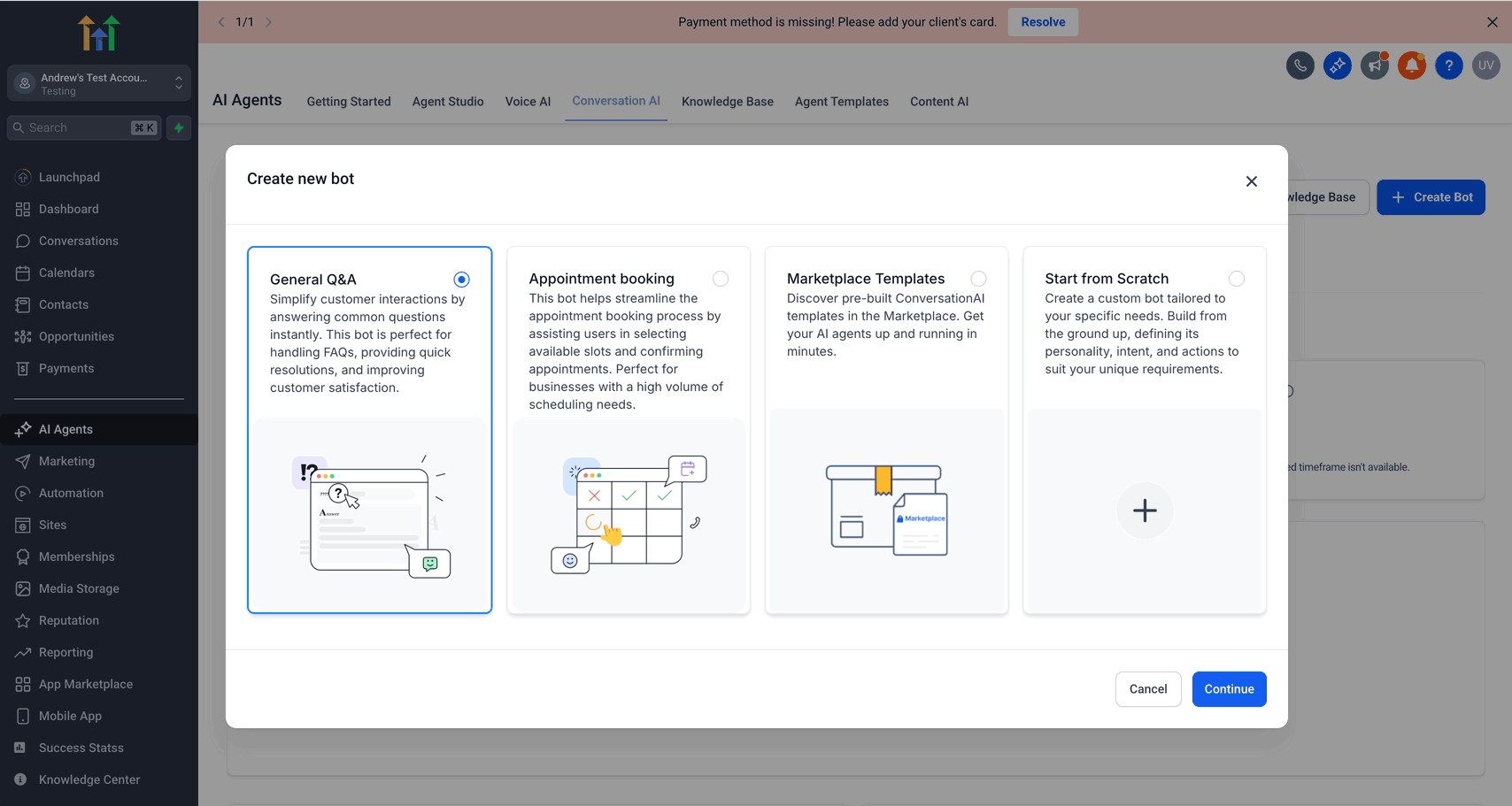
Task: Click the Memberships sidebar icon
Action: click(x=23, y=557)
